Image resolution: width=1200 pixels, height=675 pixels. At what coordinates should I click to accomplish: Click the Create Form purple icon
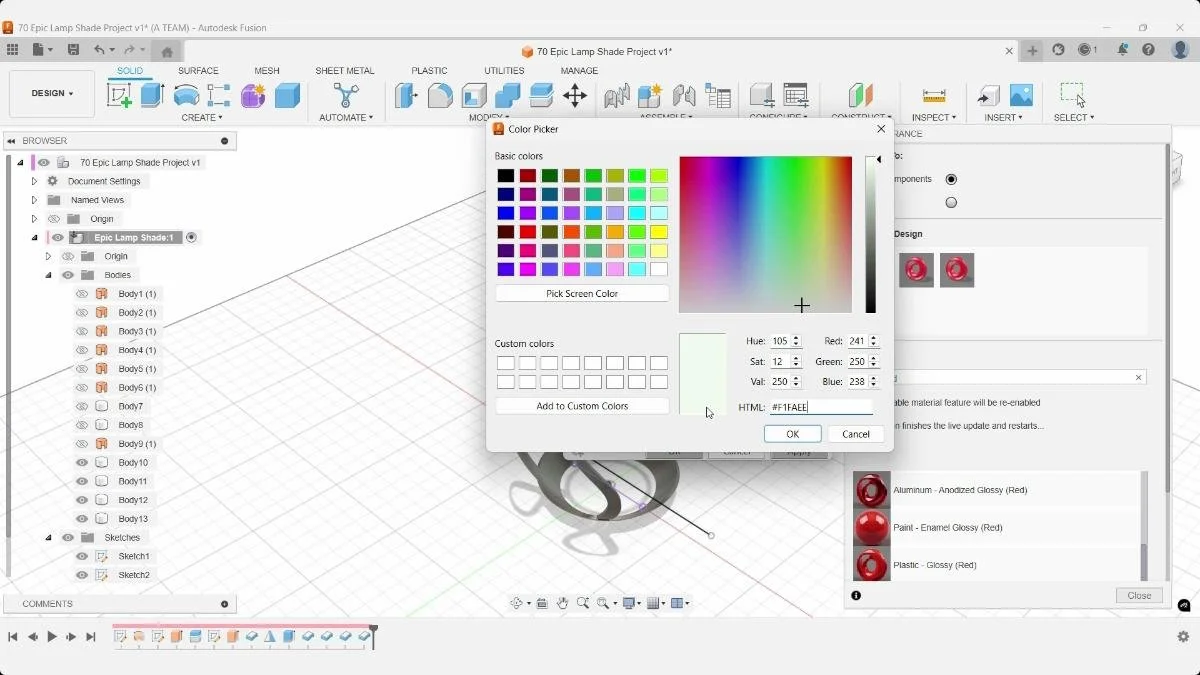coord(253,95)
